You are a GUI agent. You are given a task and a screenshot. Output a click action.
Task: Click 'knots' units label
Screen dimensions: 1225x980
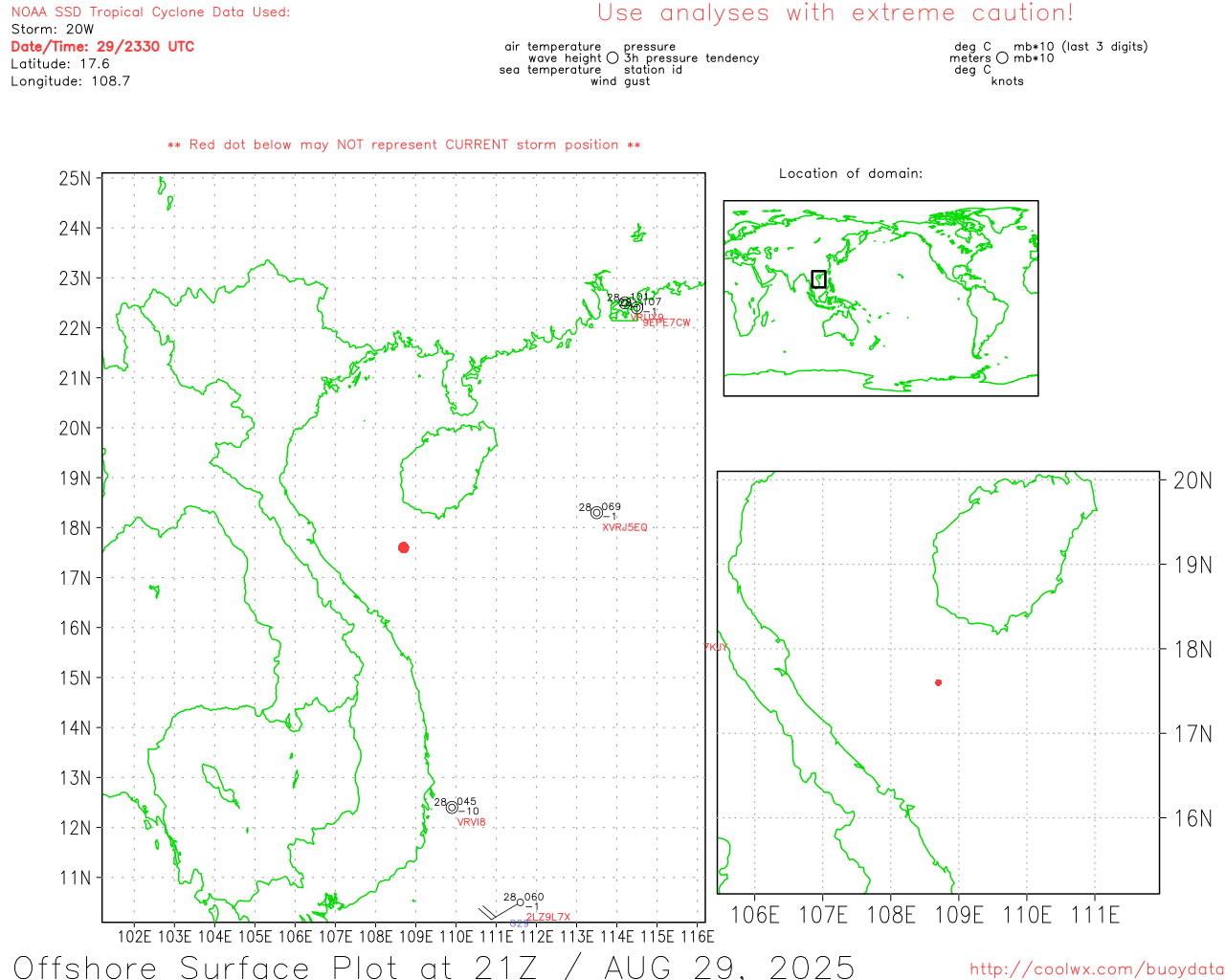(x=1008, y=81)
